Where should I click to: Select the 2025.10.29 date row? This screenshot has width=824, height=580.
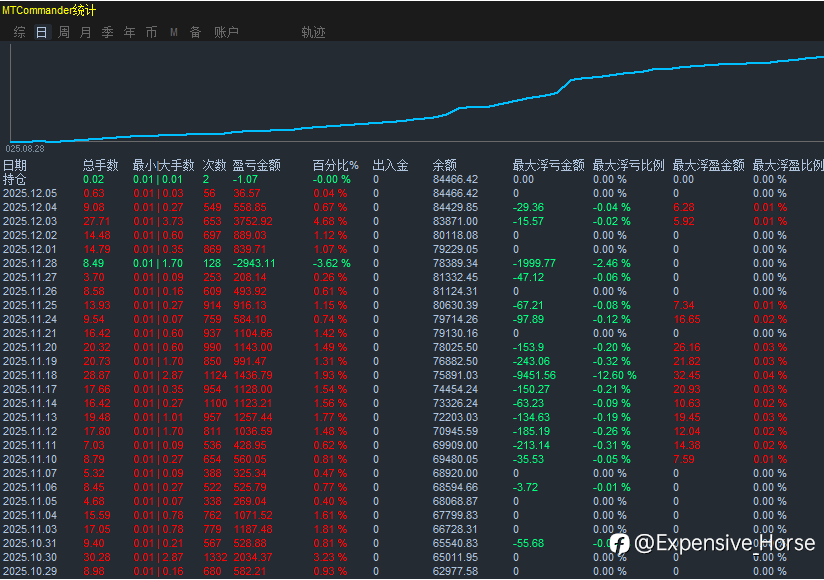point(412,571)
